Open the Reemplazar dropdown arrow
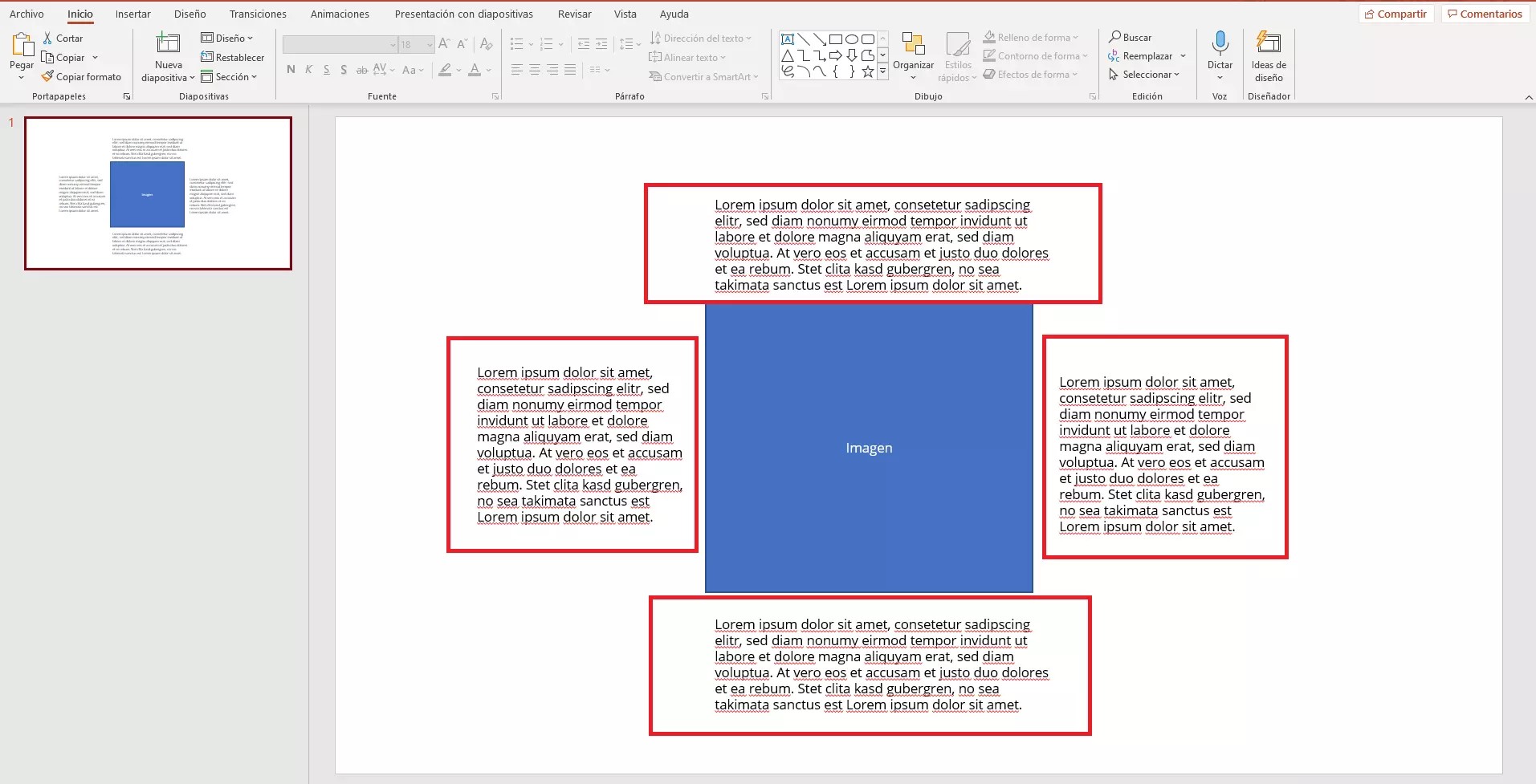The image size is (1536, 784). 1182,56
